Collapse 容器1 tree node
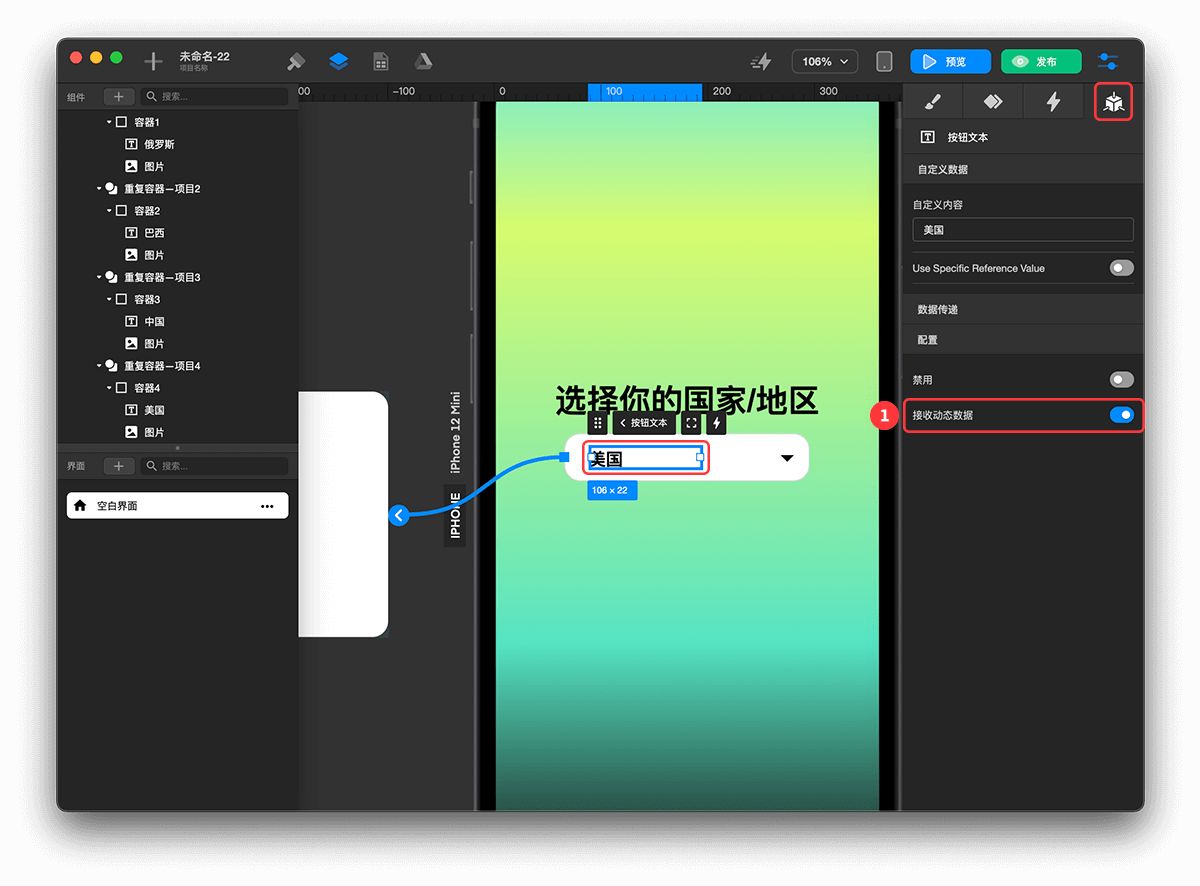This screenshot has height=886, width=1200. coord(109,122)
